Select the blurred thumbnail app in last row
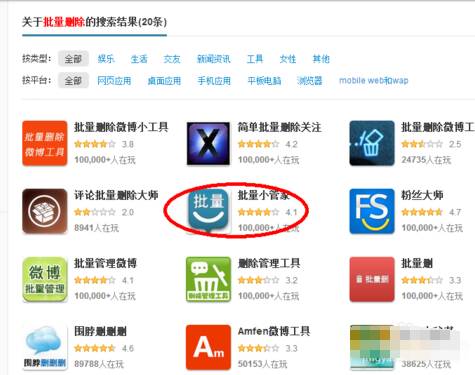This screenshot has width=475, height=375. click(x=372, y=347)
